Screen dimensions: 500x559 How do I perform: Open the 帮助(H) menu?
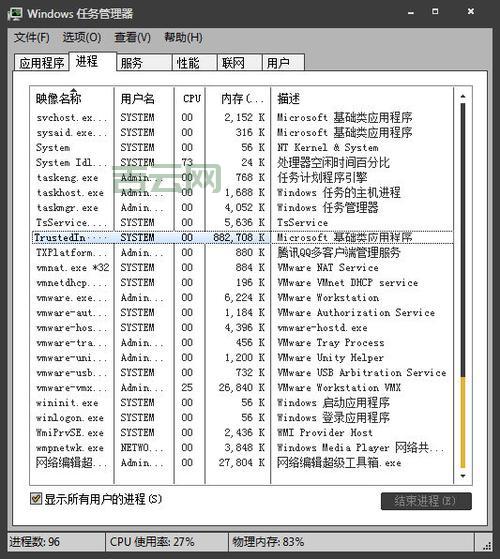pos(183,37)
